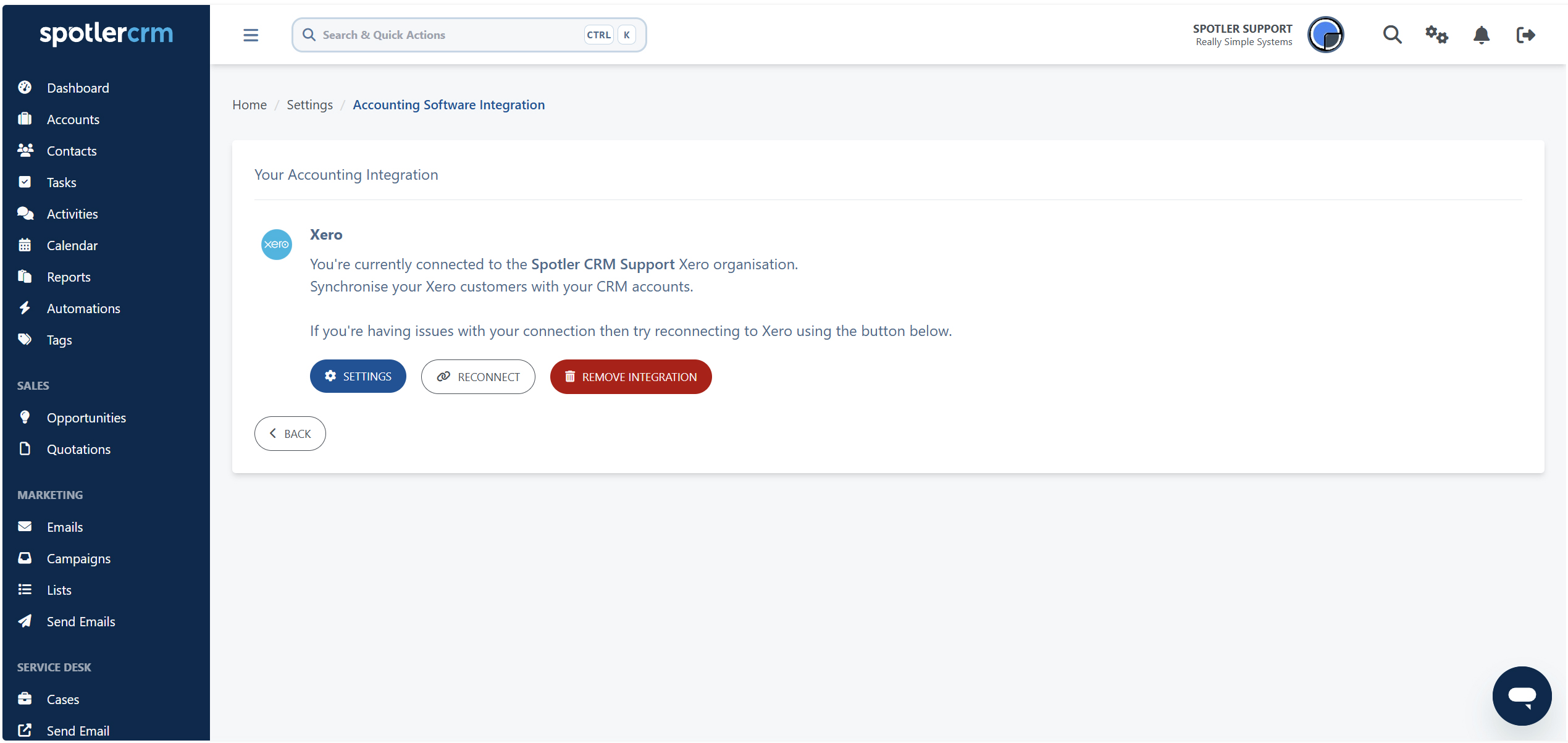Click the Xero logo icon

[277, 245]
